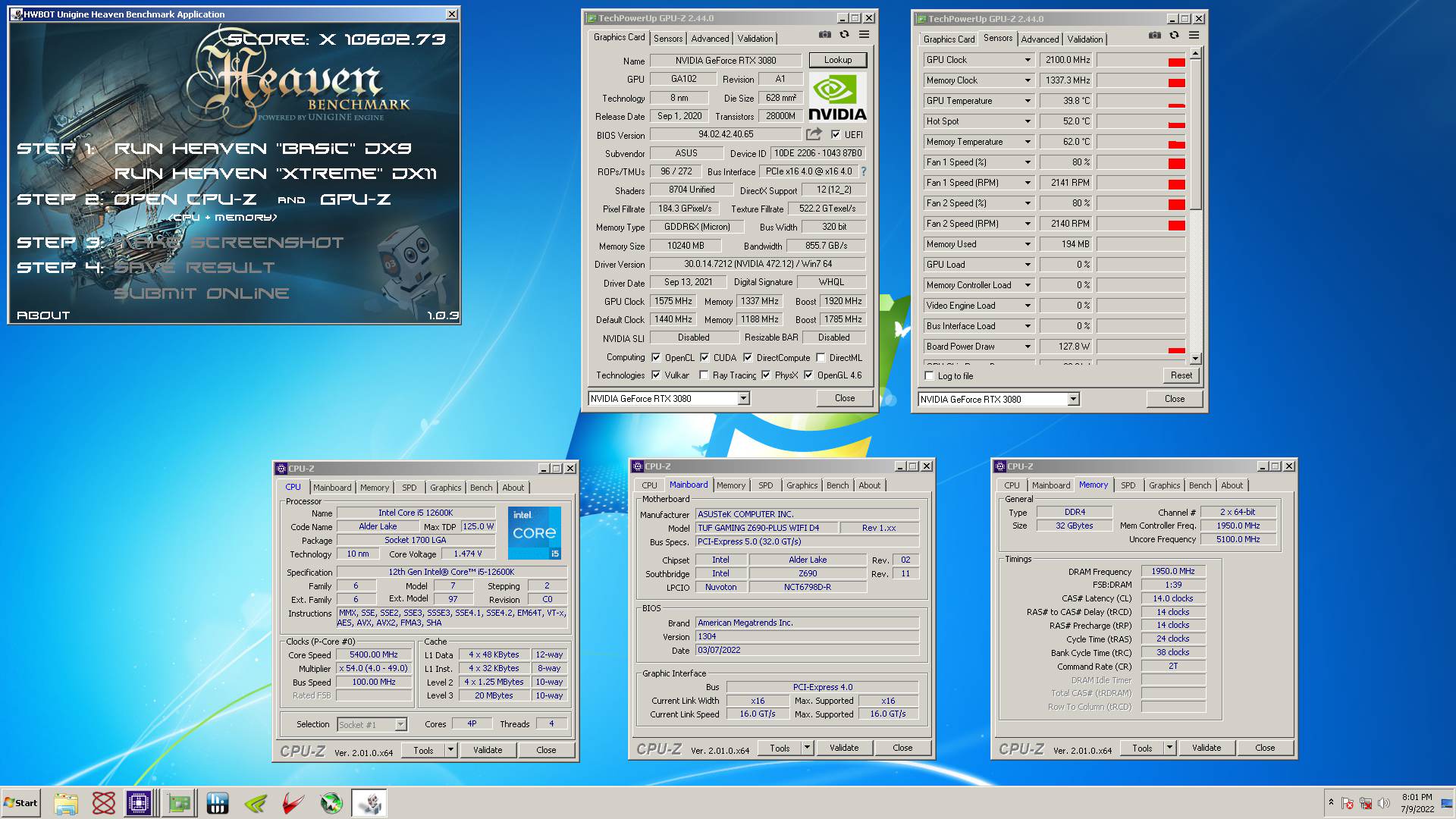
Task: Click refresh icon in GPU-Z Graphics Card window
Action: 844,35
